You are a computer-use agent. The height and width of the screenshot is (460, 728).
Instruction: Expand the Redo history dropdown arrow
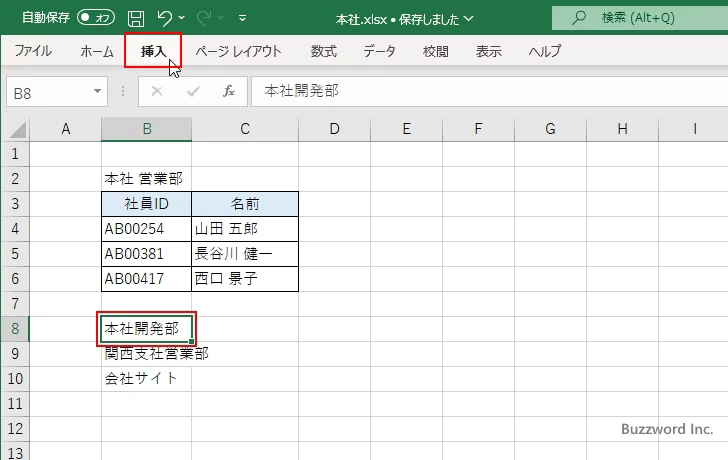coord(221,18)
